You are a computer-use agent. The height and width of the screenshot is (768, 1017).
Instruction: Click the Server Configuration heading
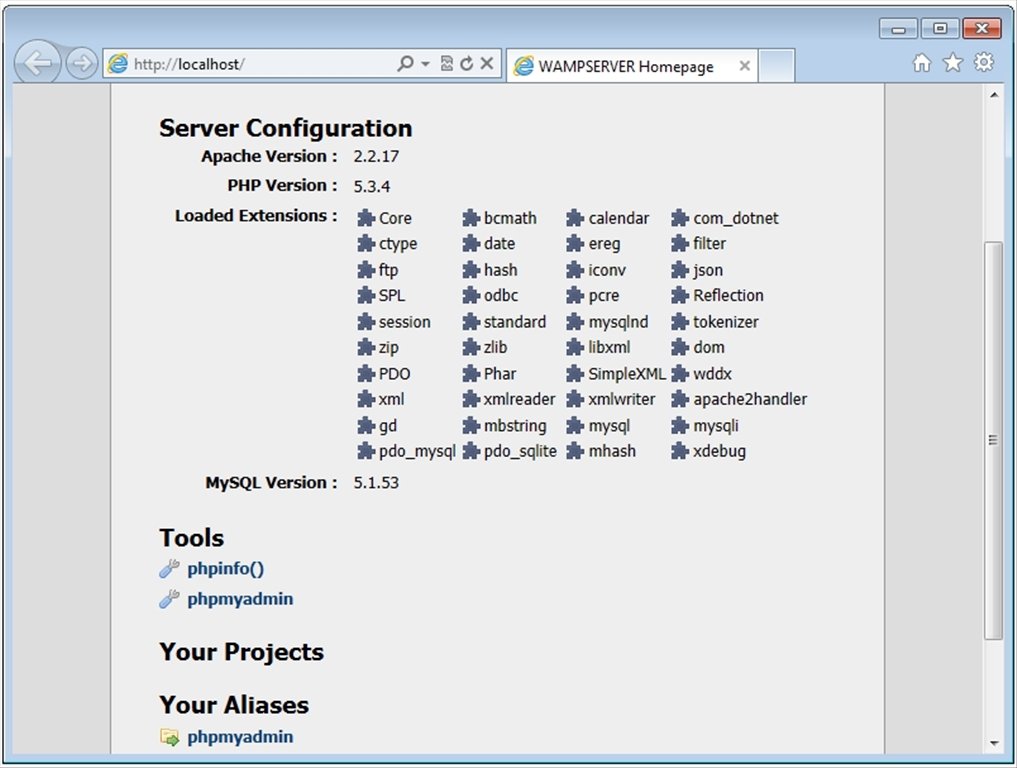[286, 128]
